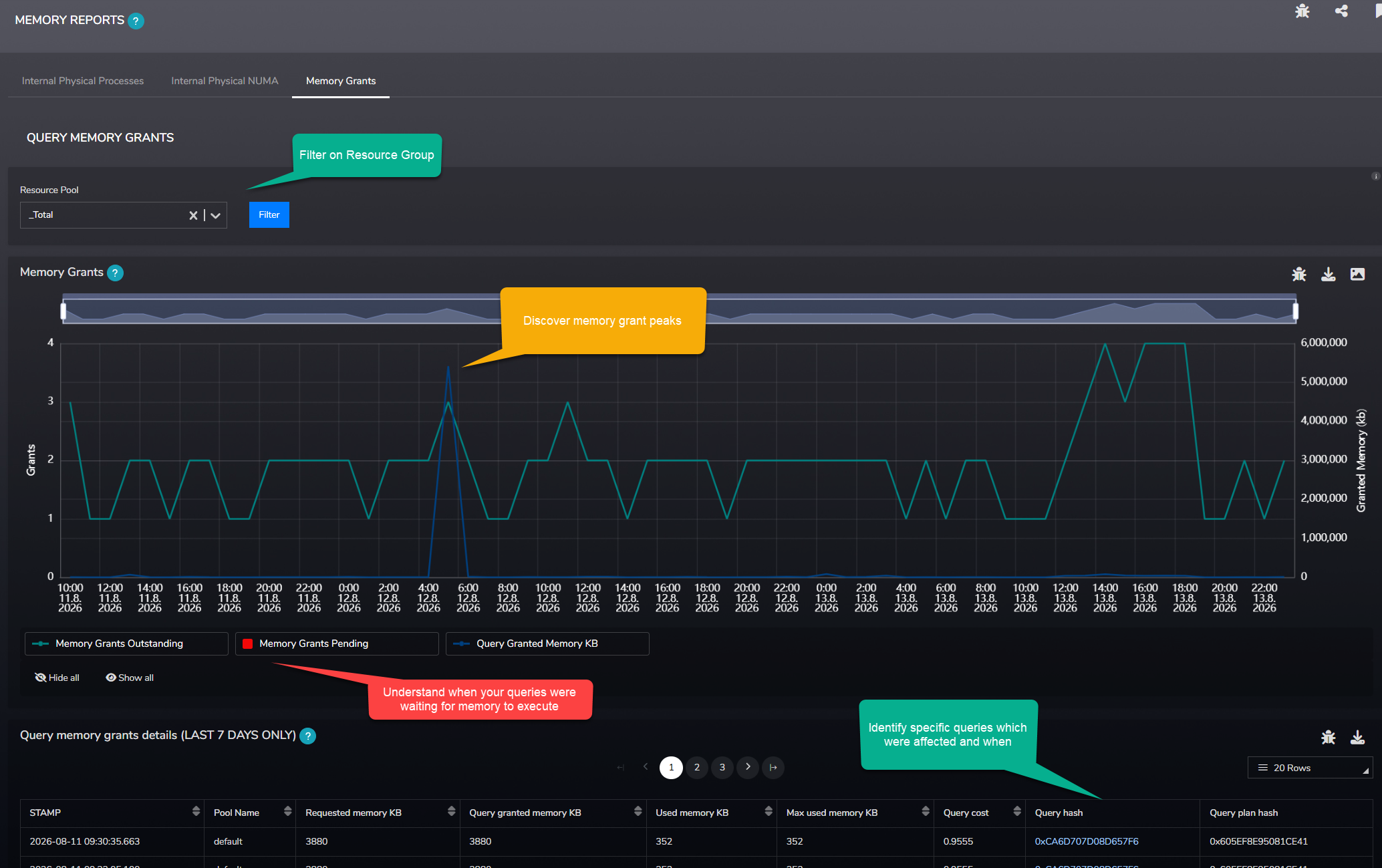Open the help icon for Query memory grants details

(x=307, y=736)
